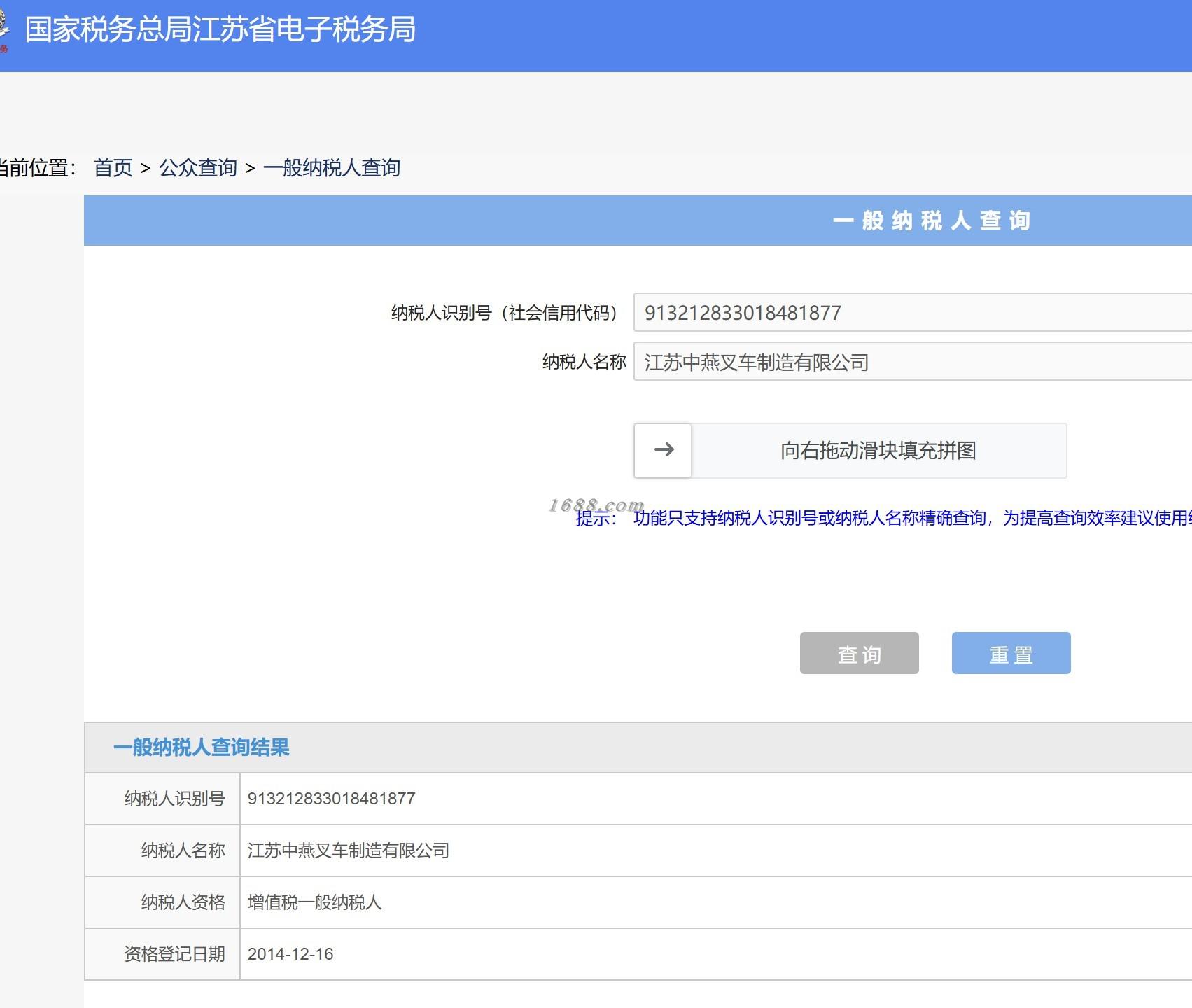Select registration date 2014-12-16 cell

[290, 954]
